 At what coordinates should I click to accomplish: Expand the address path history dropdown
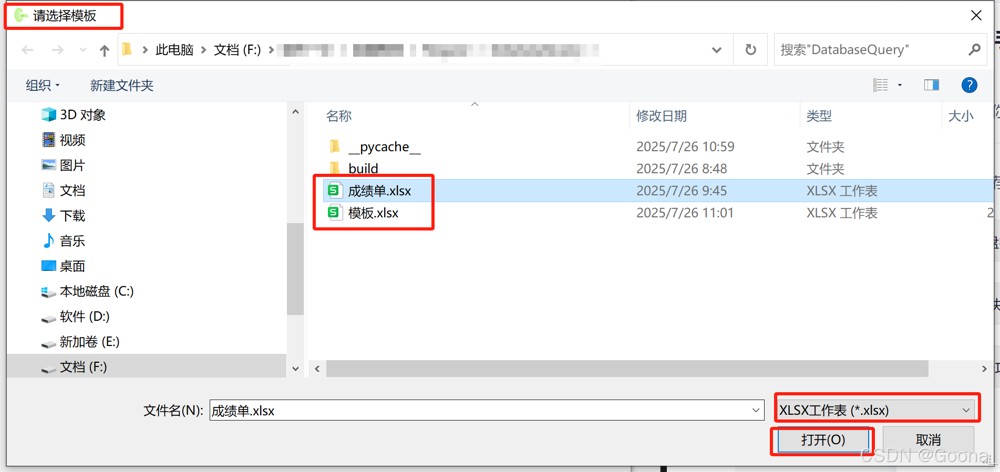[717, 50]
